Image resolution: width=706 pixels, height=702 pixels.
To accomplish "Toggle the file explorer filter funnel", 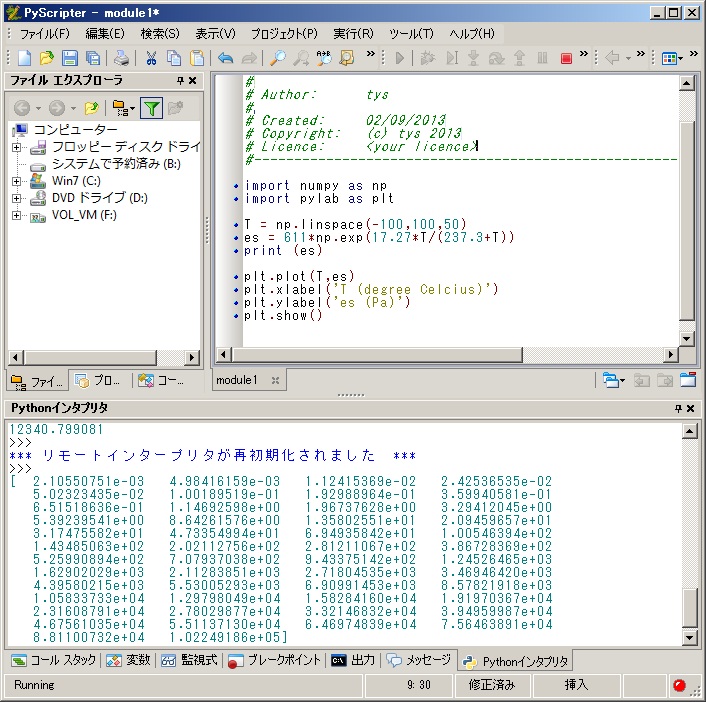I will coord(151,107).
